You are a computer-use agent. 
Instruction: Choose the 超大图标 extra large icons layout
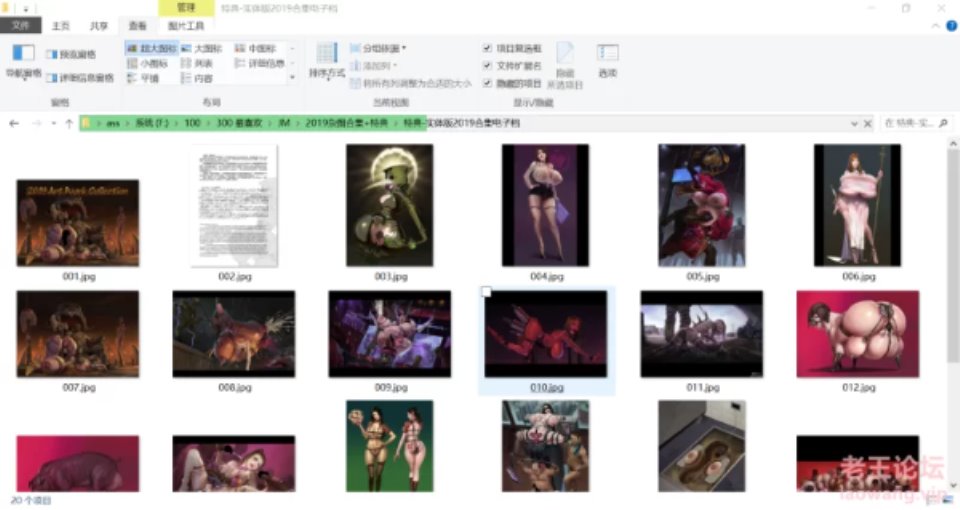pos(152,48)
